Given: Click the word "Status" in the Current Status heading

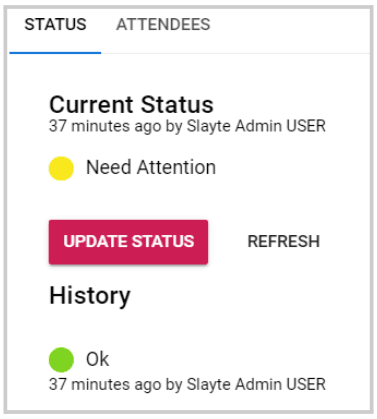Looking at the screenshot, I should pyautogui.click(x=177, y=105).
